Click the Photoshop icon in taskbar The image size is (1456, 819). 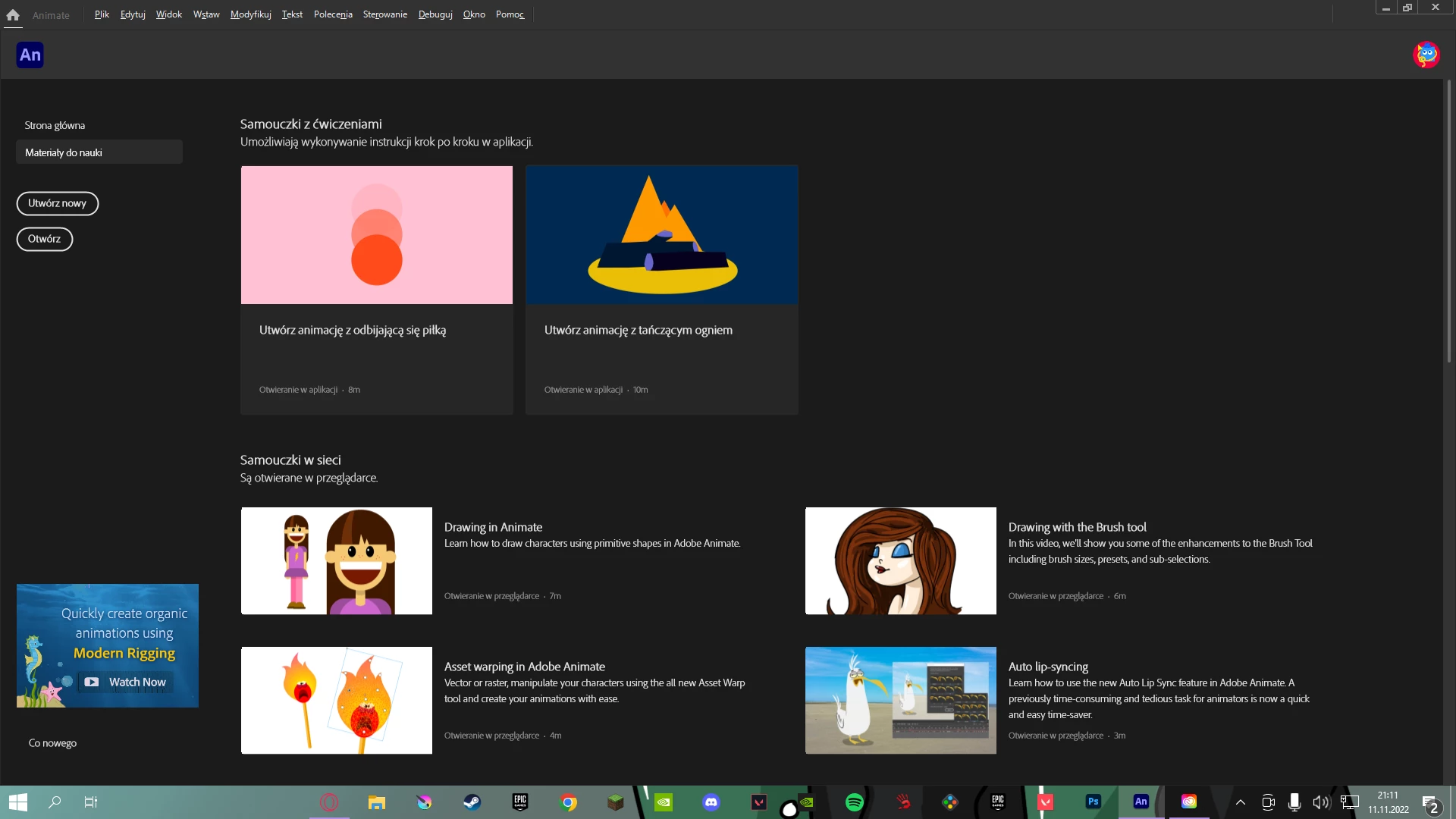(1093, 802)
